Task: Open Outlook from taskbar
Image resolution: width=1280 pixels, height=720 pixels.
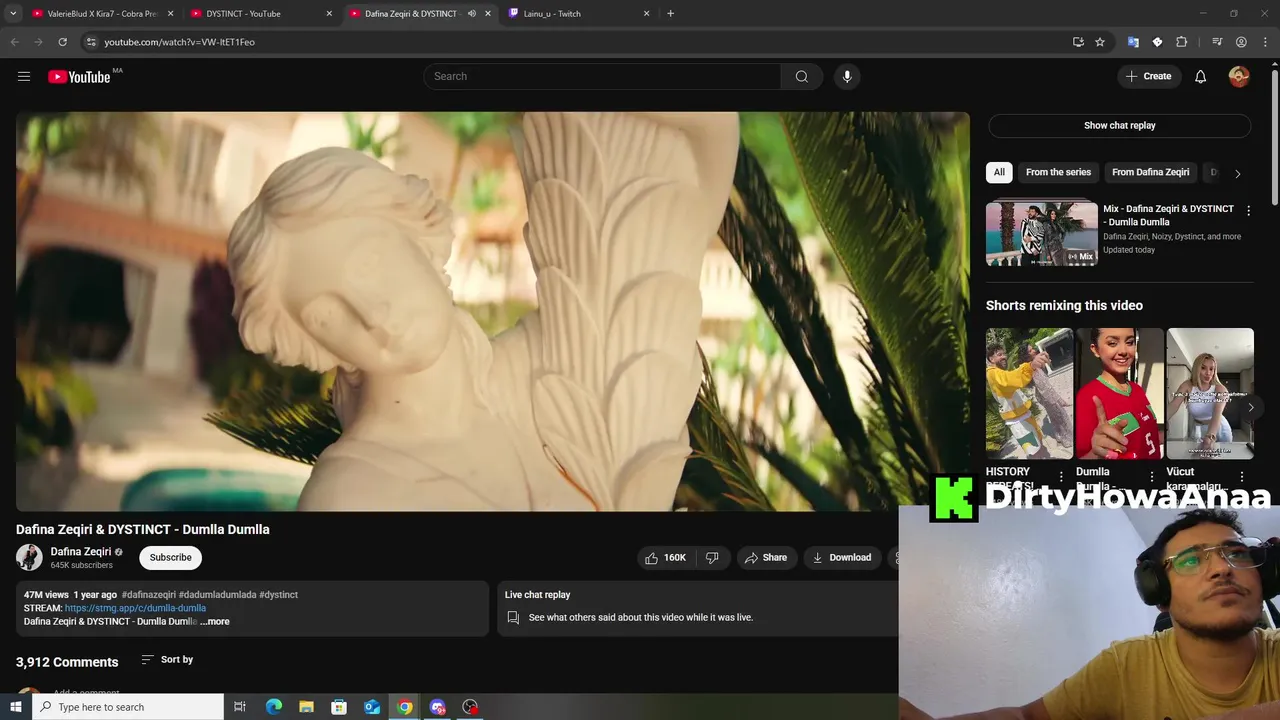Action: coord(372,707)
